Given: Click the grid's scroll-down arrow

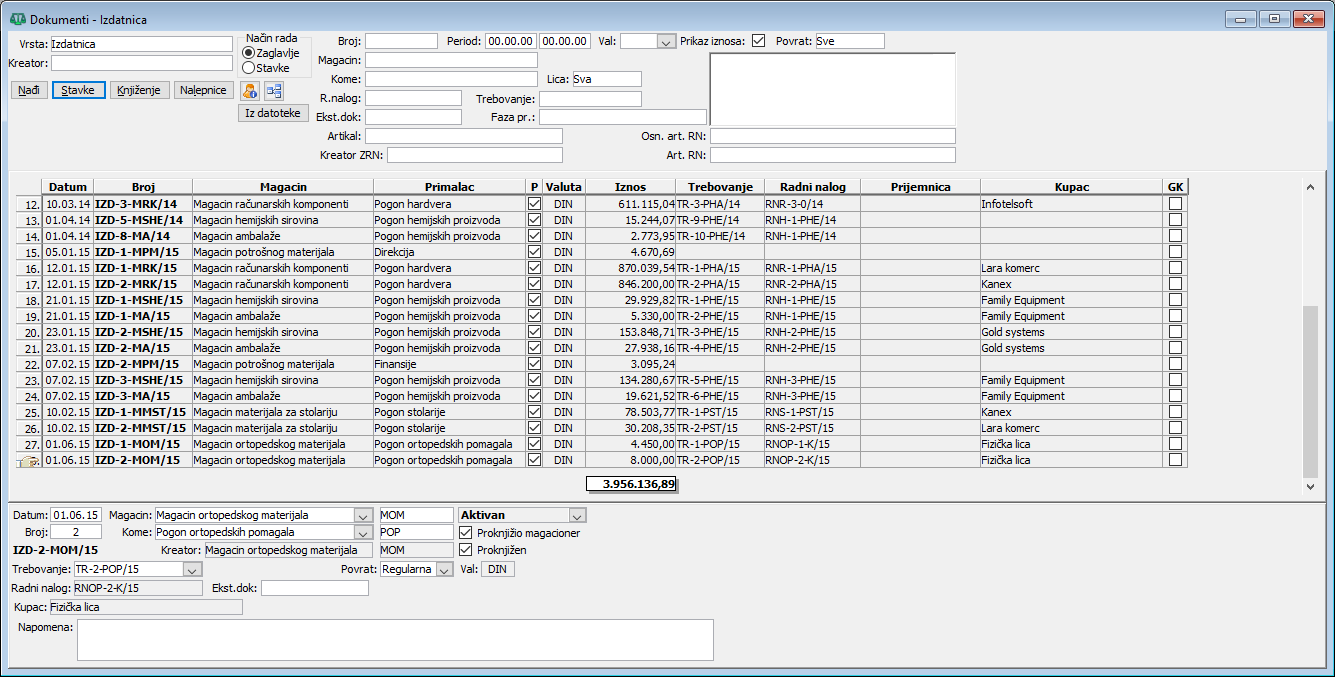Looking at the screenshot, I should (x=1311, y=486).
